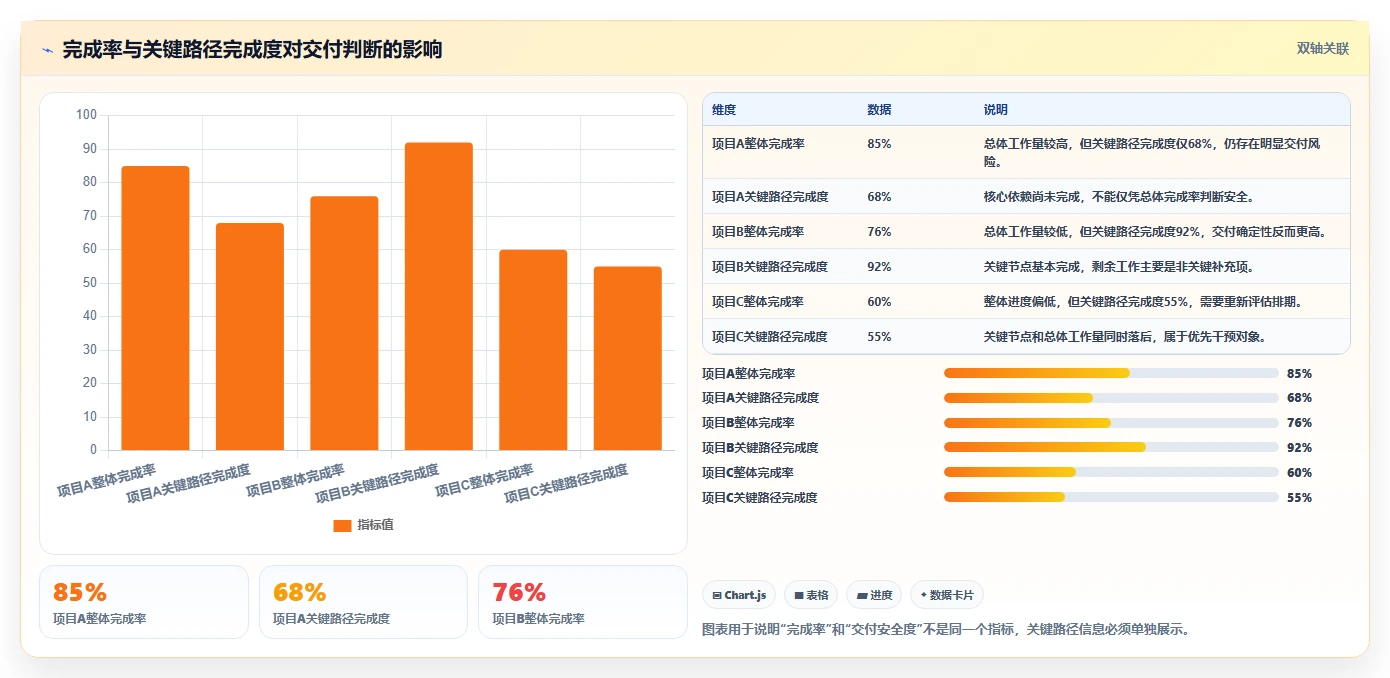The width and height of the screenshot is (1390, 678).
Task: Click the 表格 chip
Action: click(x=811, y=595)
